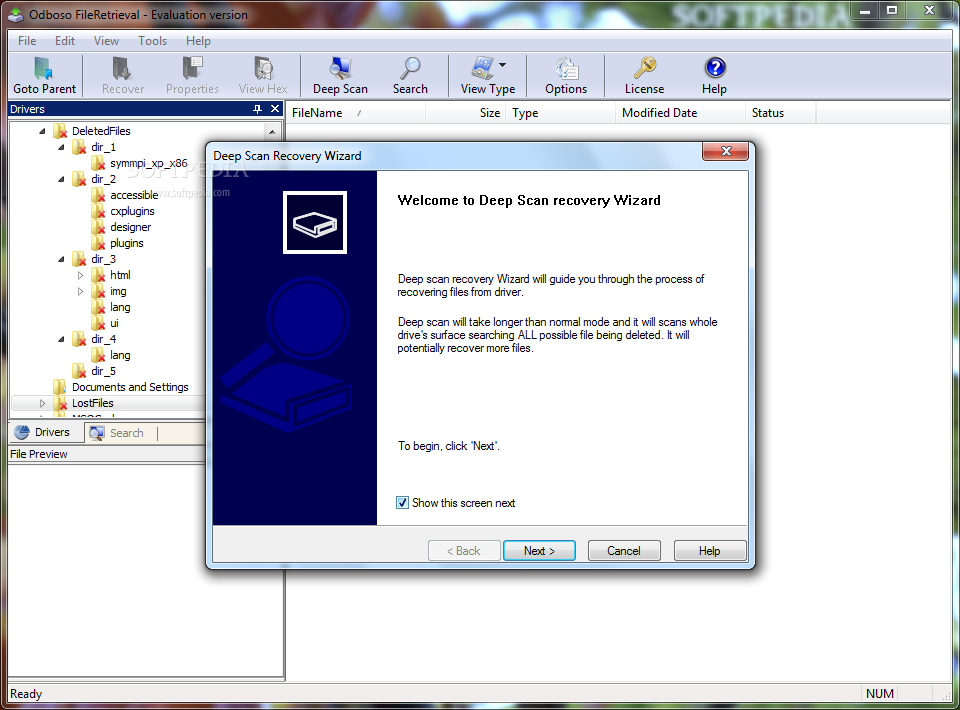
Task: Sort by Size column header
Action: [465, 113]
